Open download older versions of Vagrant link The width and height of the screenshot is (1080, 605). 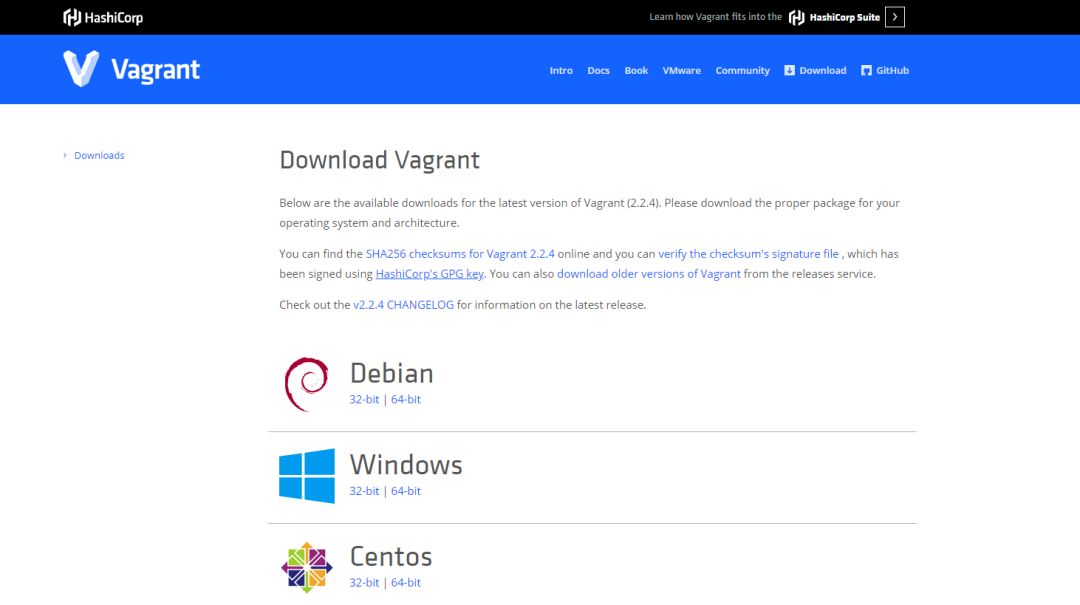(648, 274)
